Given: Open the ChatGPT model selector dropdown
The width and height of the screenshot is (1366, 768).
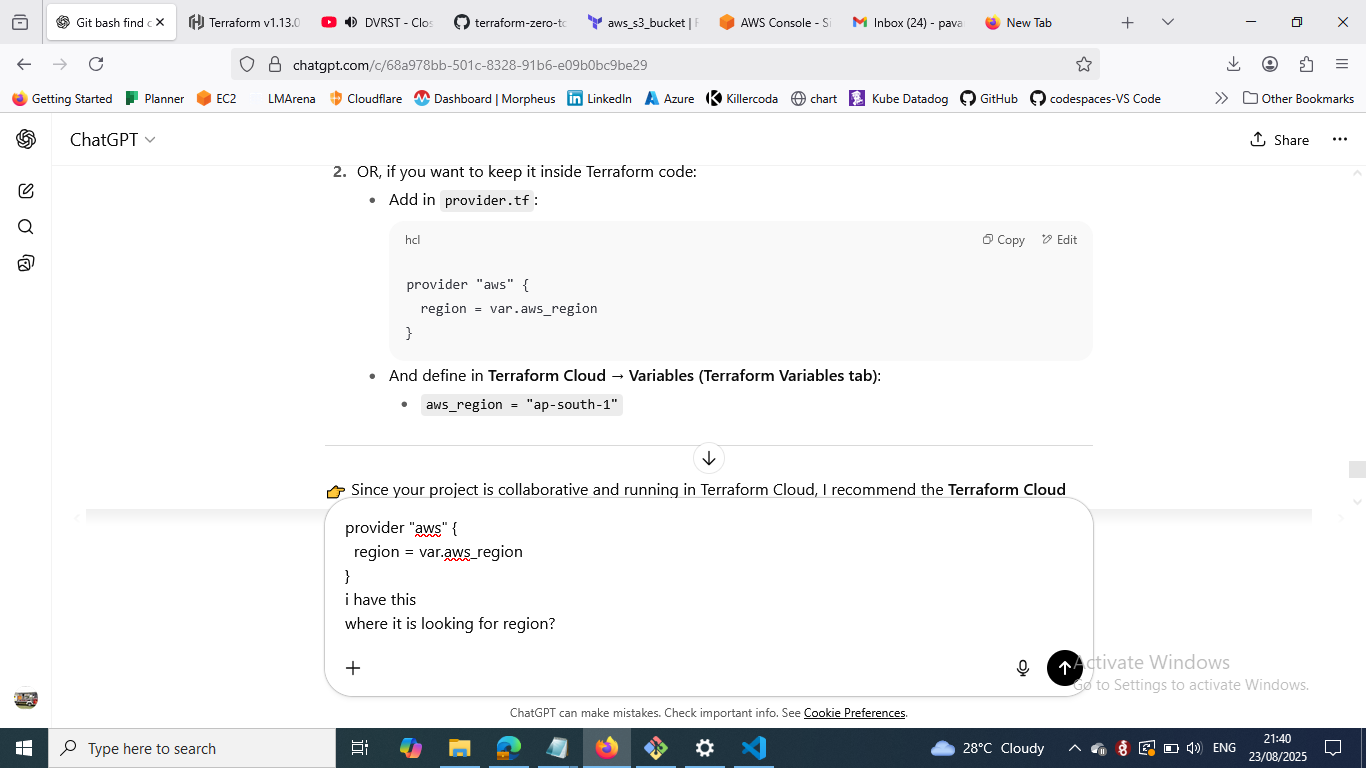Looking at the screenshot, I should 112,140.
